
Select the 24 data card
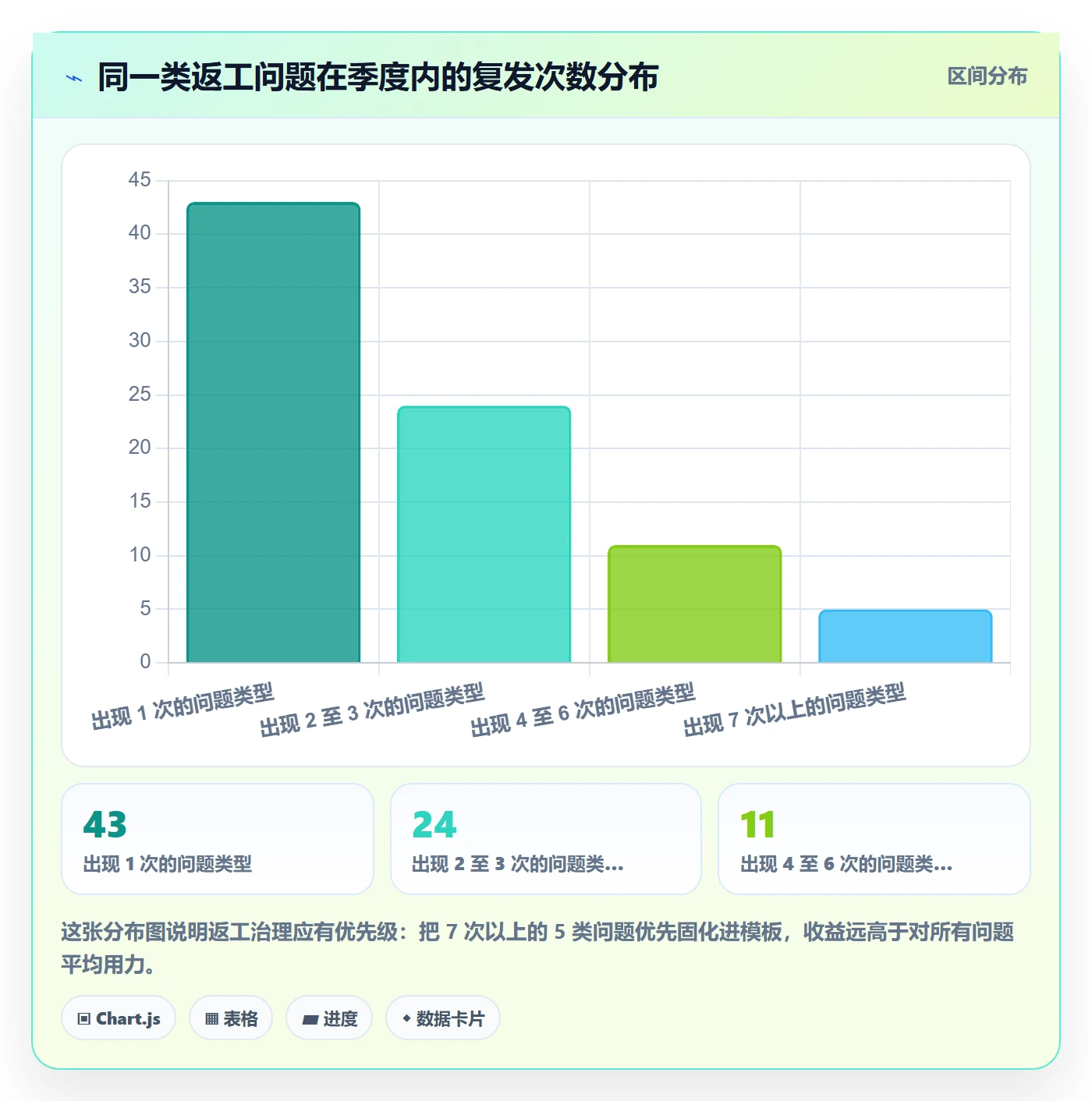pos(546,839)
